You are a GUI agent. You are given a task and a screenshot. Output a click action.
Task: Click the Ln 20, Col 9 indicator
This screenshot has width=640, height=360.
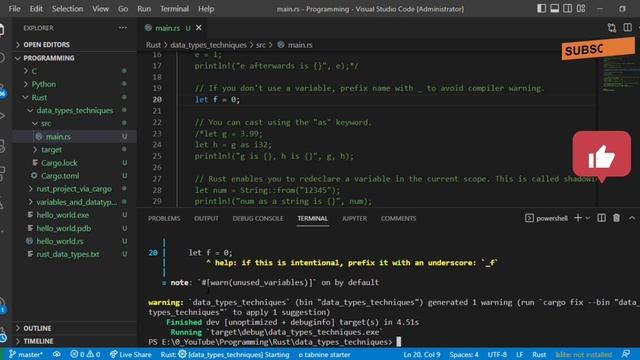(x=422, y=355)
